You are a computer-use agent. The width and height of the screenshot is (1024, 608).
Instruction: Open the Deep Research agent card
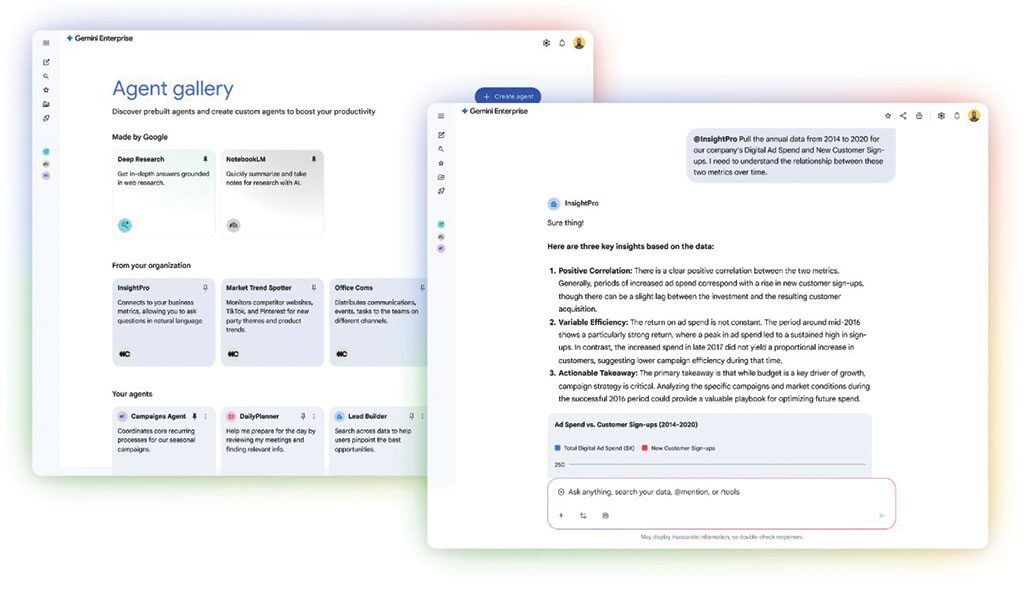(163, 193)
